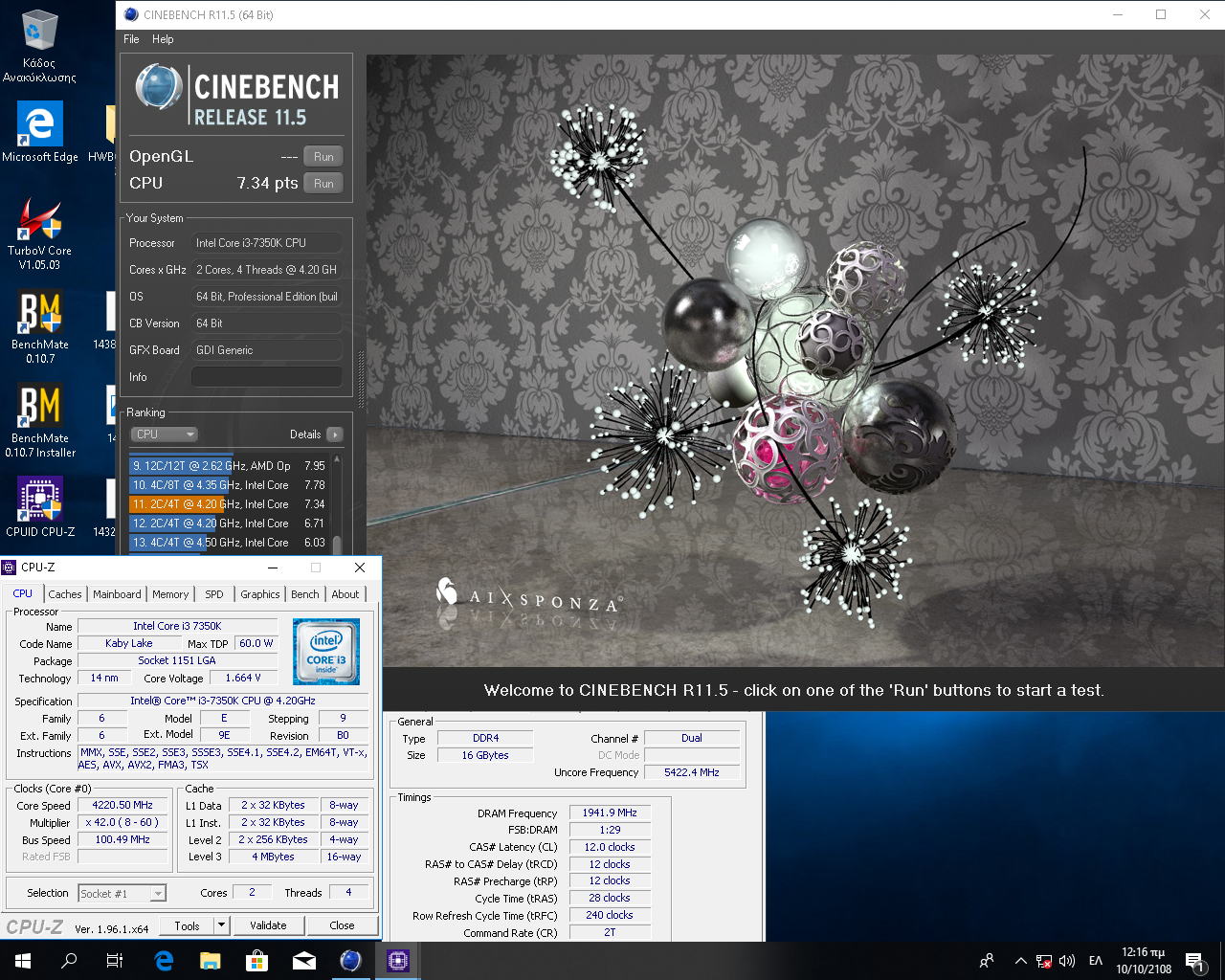Show hidden tray icons chevron
The height and width of the screenshot is (980, 1225).
coord(1020,961)
